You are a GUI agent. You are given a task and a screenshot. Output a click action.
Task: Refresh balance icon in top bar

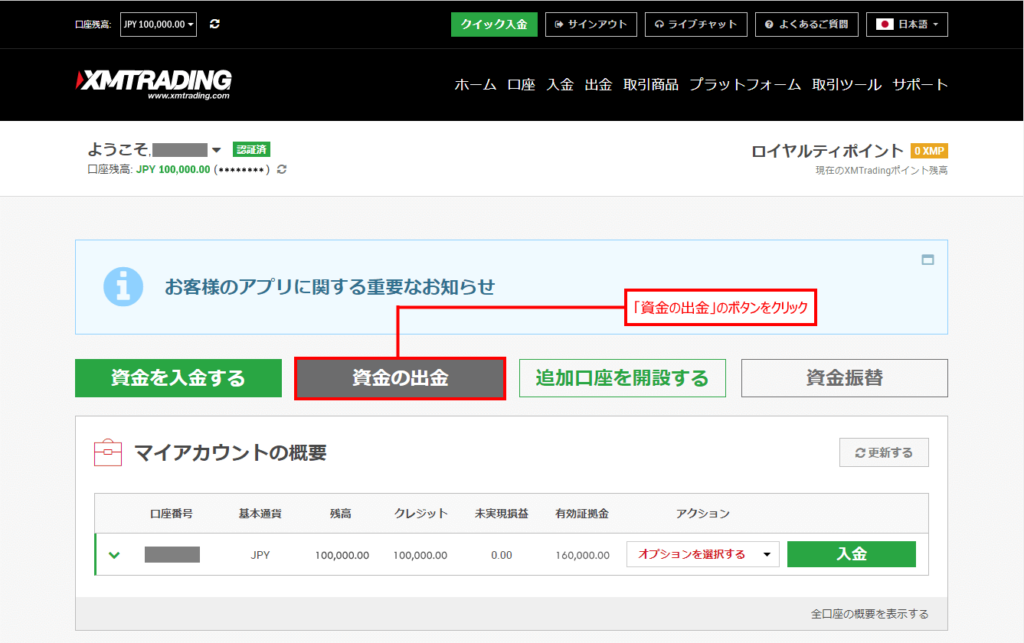pos(215,24)
